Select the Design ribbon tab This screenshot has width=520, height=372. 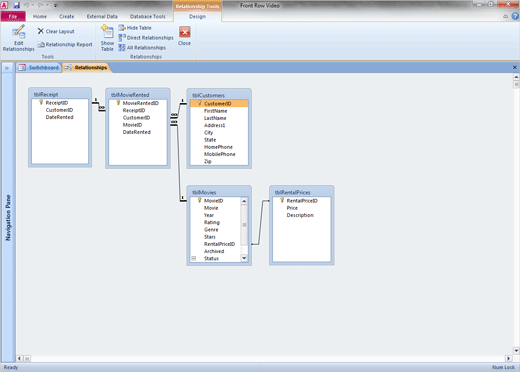[197, 16]
